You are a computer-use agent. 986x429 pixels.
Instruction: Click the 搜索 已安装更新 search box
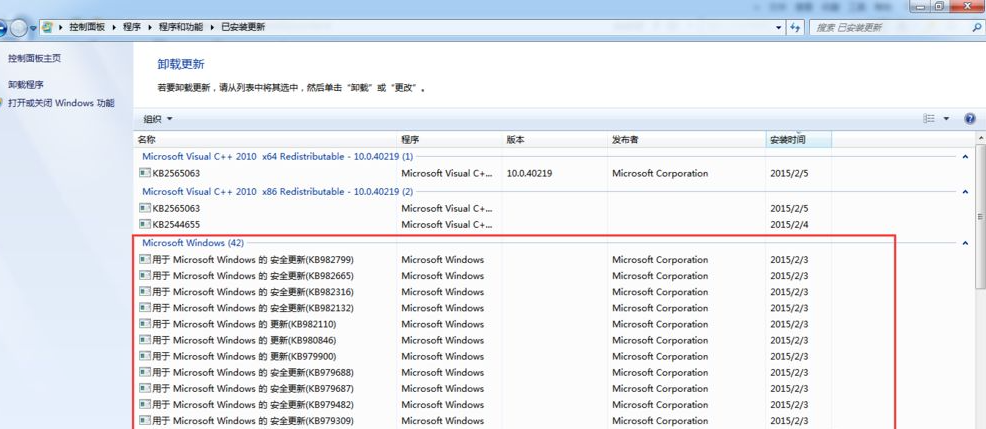[x=890, y=28]
